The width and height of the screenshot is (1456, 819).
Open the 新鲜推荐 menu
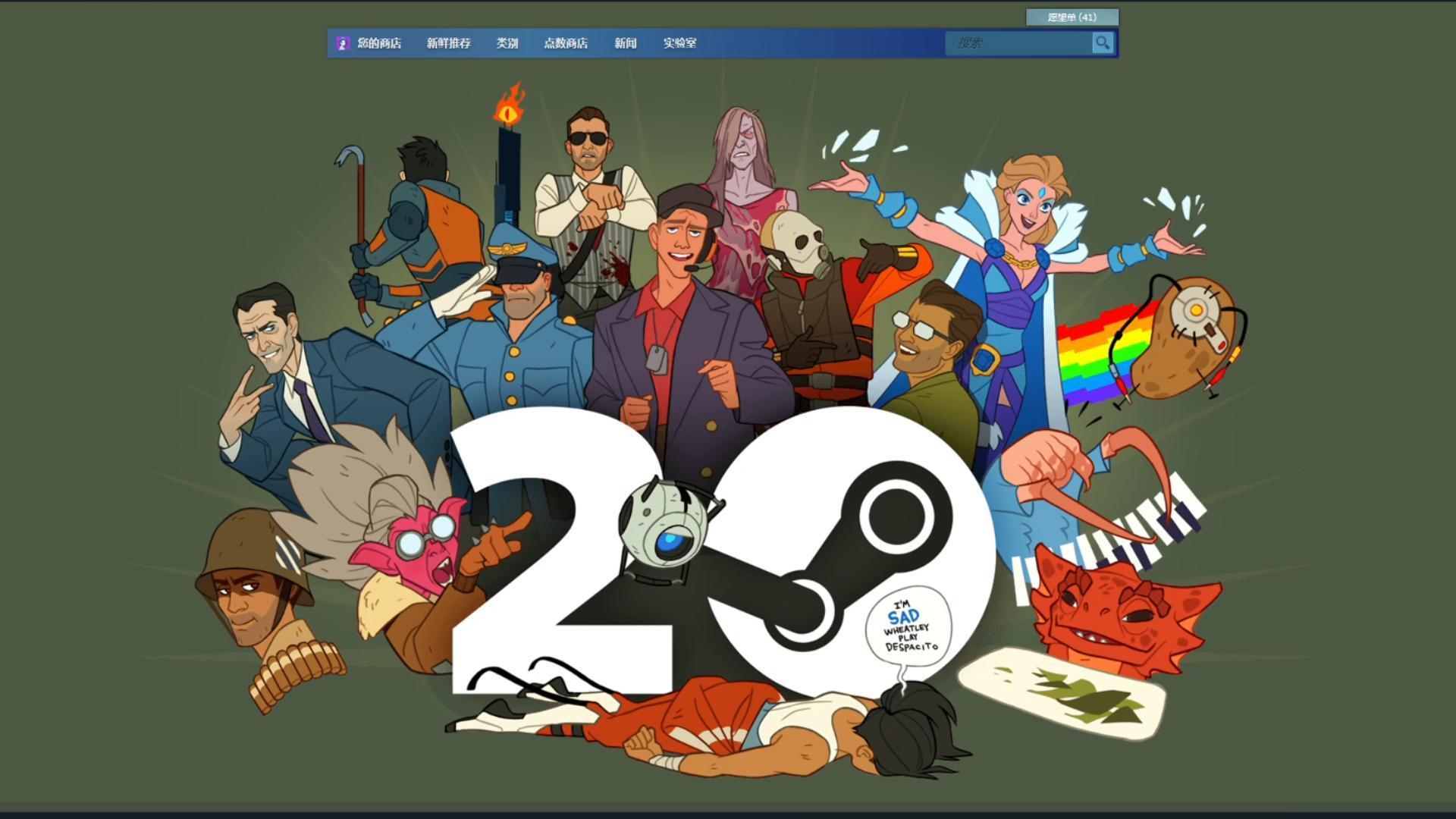coord(448,43)
